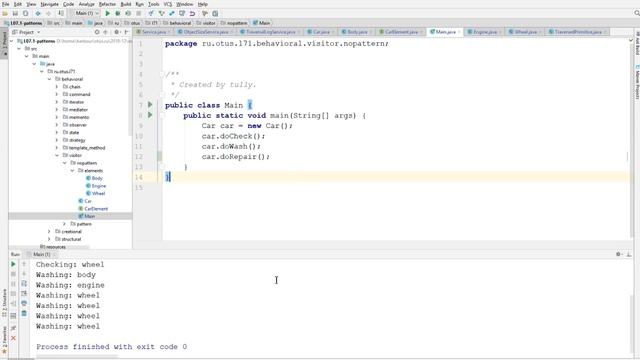Click the run gutter arrow beside class Main
Screen dimensions: 640x360
[150, 105]
